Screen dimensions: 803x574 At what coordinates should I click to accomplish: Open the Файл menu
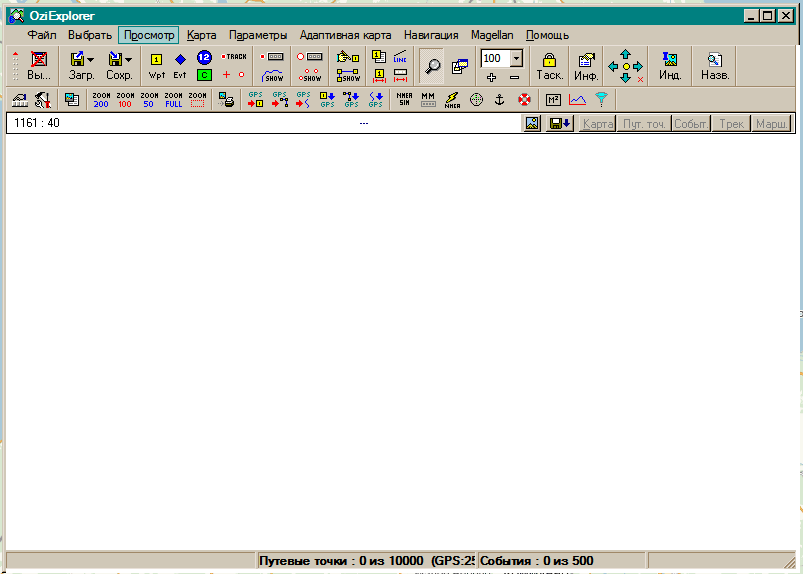[x=41, y=35]
